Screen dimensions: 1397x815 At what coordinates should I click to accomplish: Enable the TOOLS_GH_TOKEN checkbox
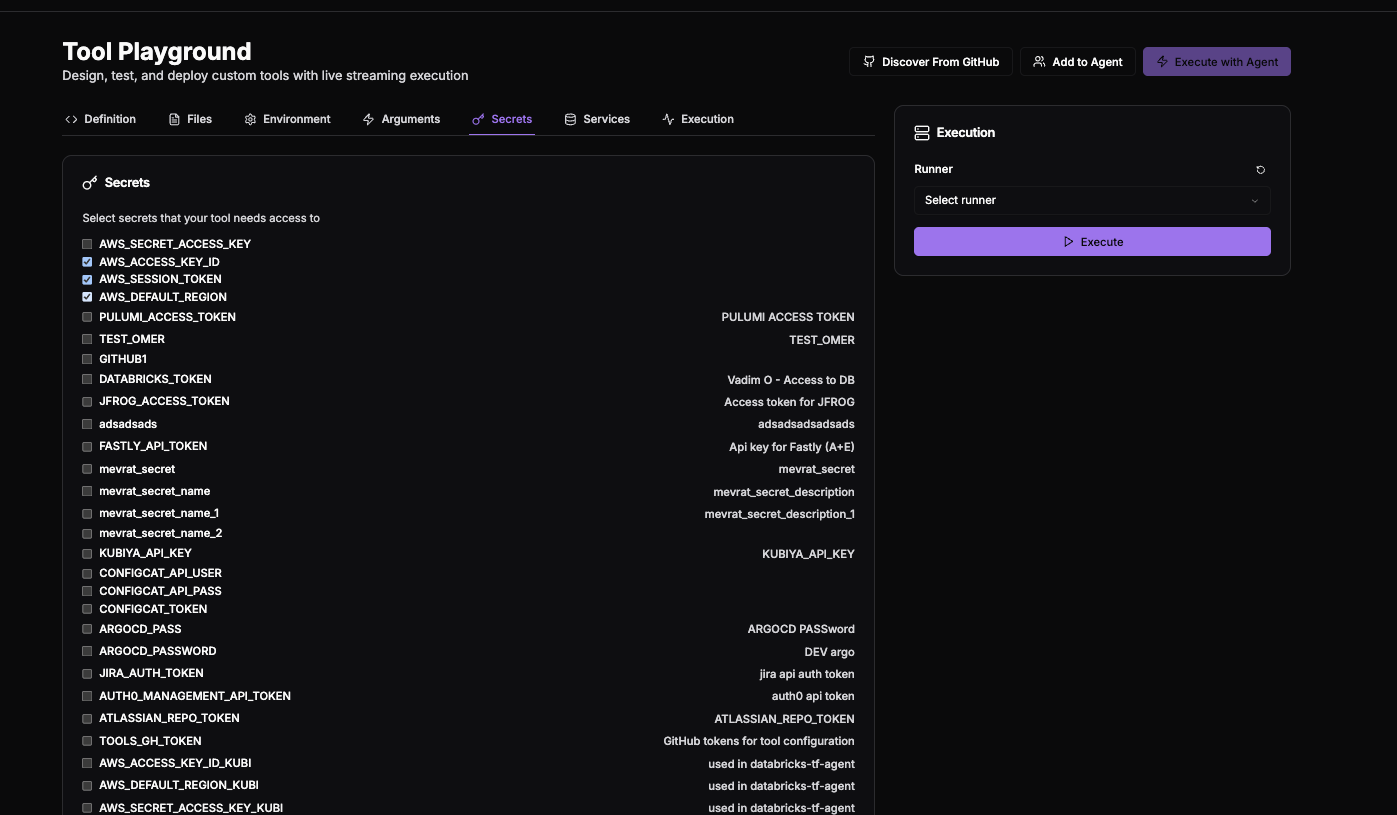[87, 741]
